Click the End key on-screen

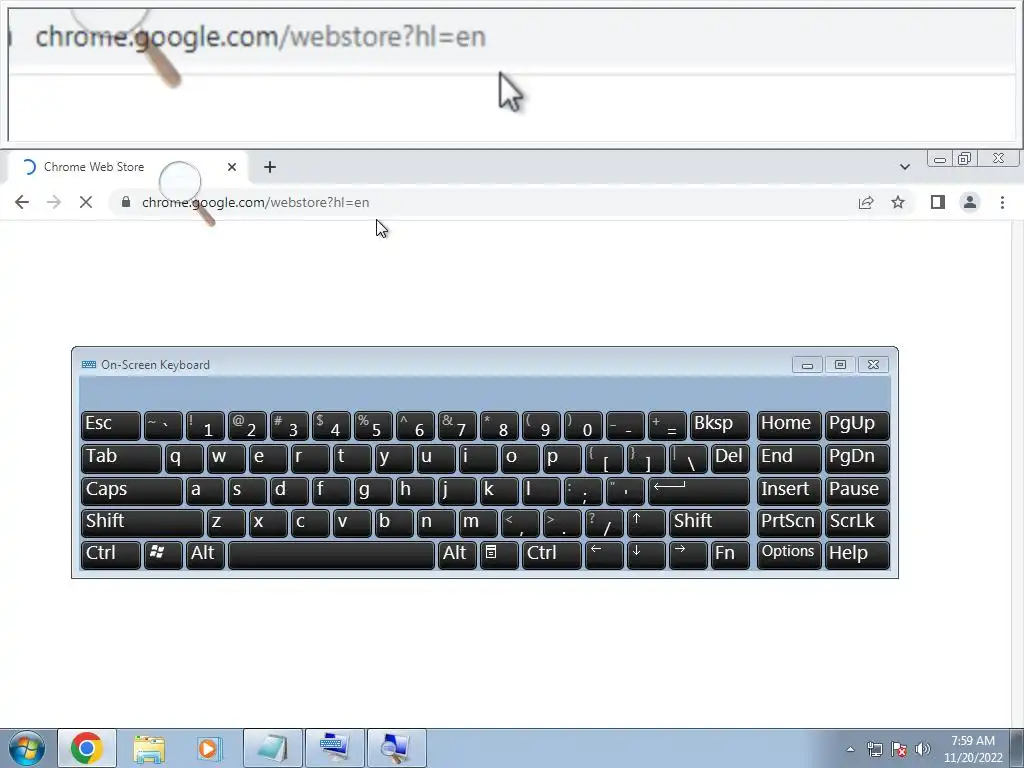tap(789, 458)
